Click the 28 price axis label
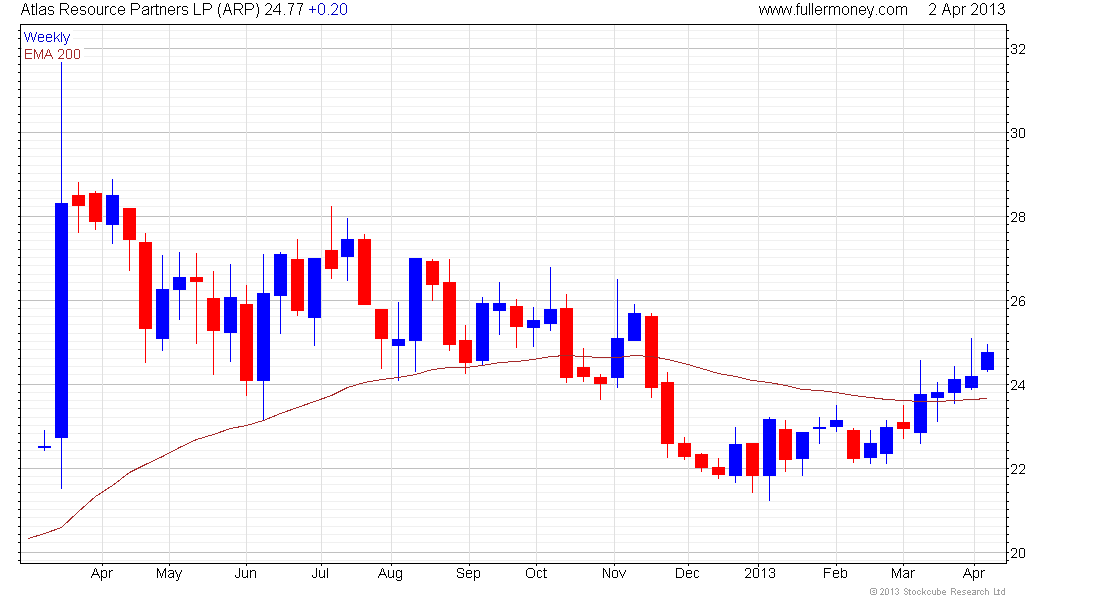Screen dimensions: 1100x600 click(x=1017, y=218)
